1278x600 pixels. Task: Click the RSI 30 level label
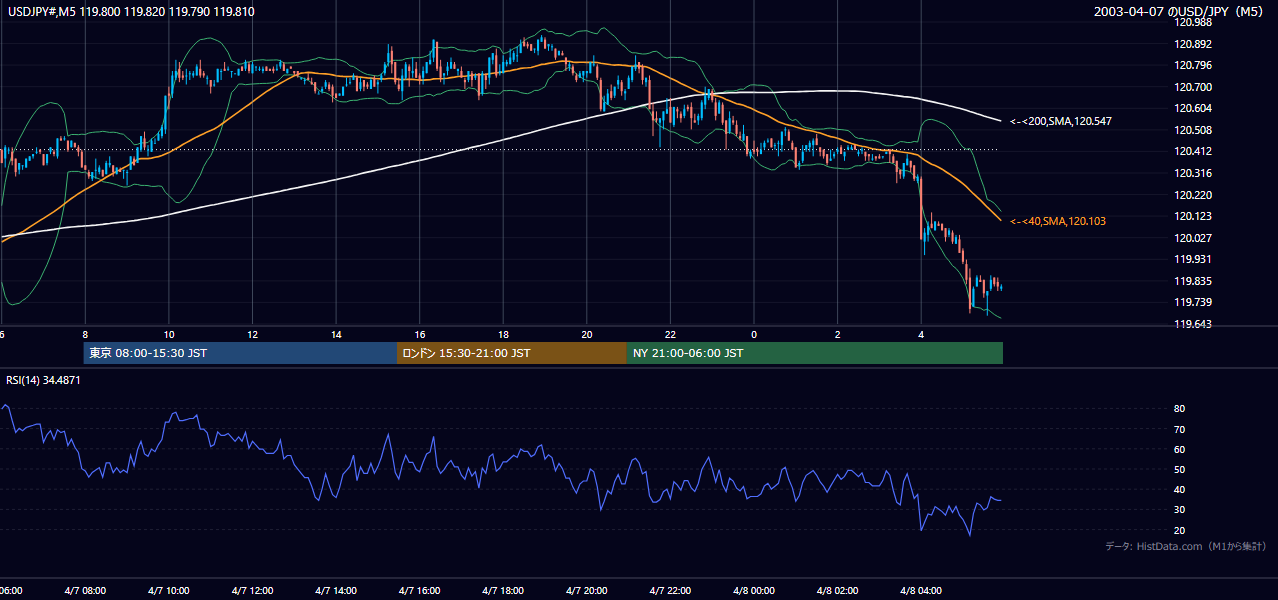point(1179,510)
